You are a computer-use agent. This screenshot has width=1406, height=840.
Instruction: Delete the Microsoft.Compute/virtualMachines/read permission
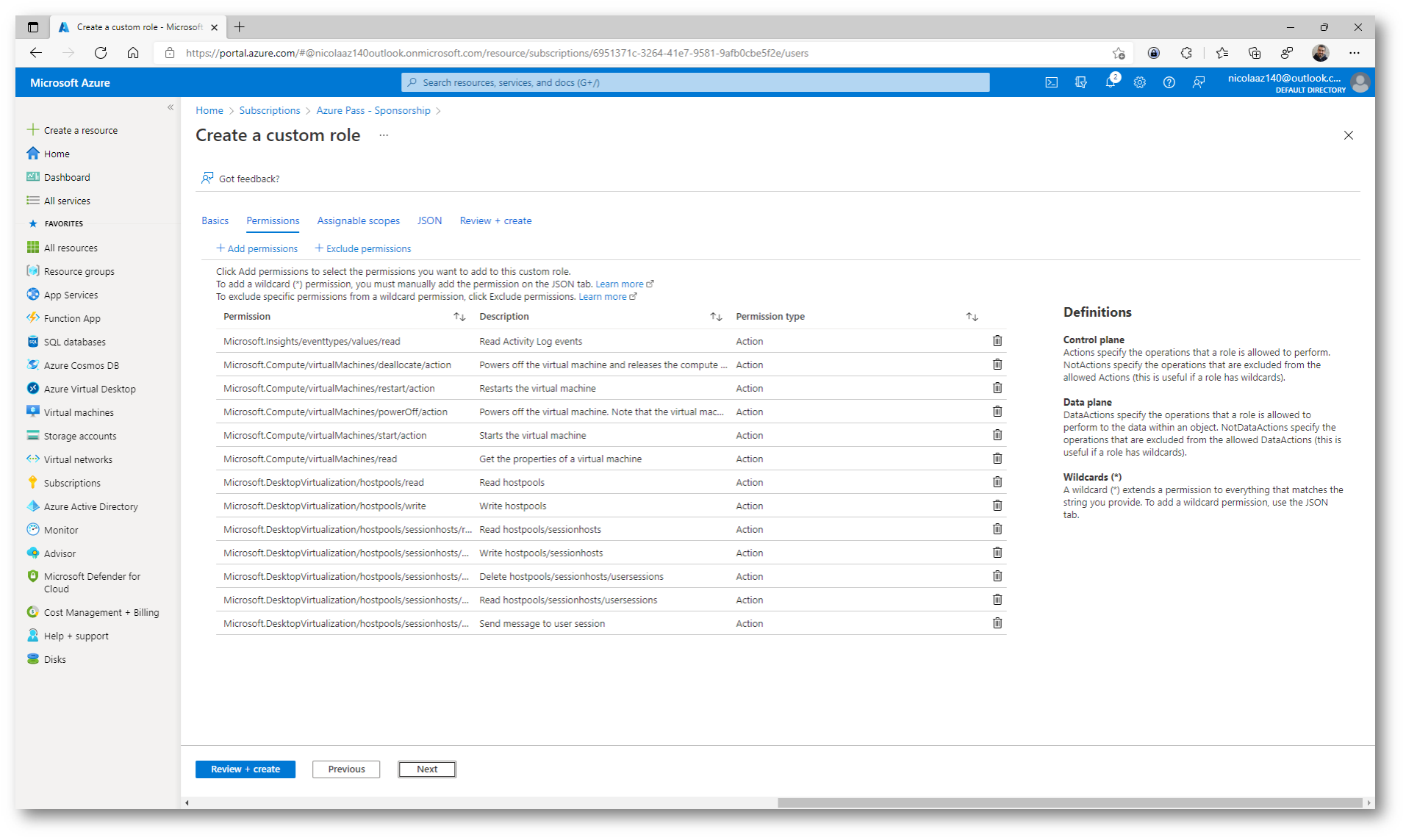997,459
